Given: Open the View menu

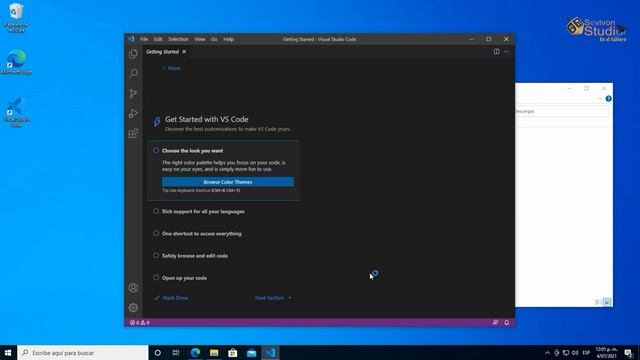Looking at the screenshot, I should [x=200, y=39].
